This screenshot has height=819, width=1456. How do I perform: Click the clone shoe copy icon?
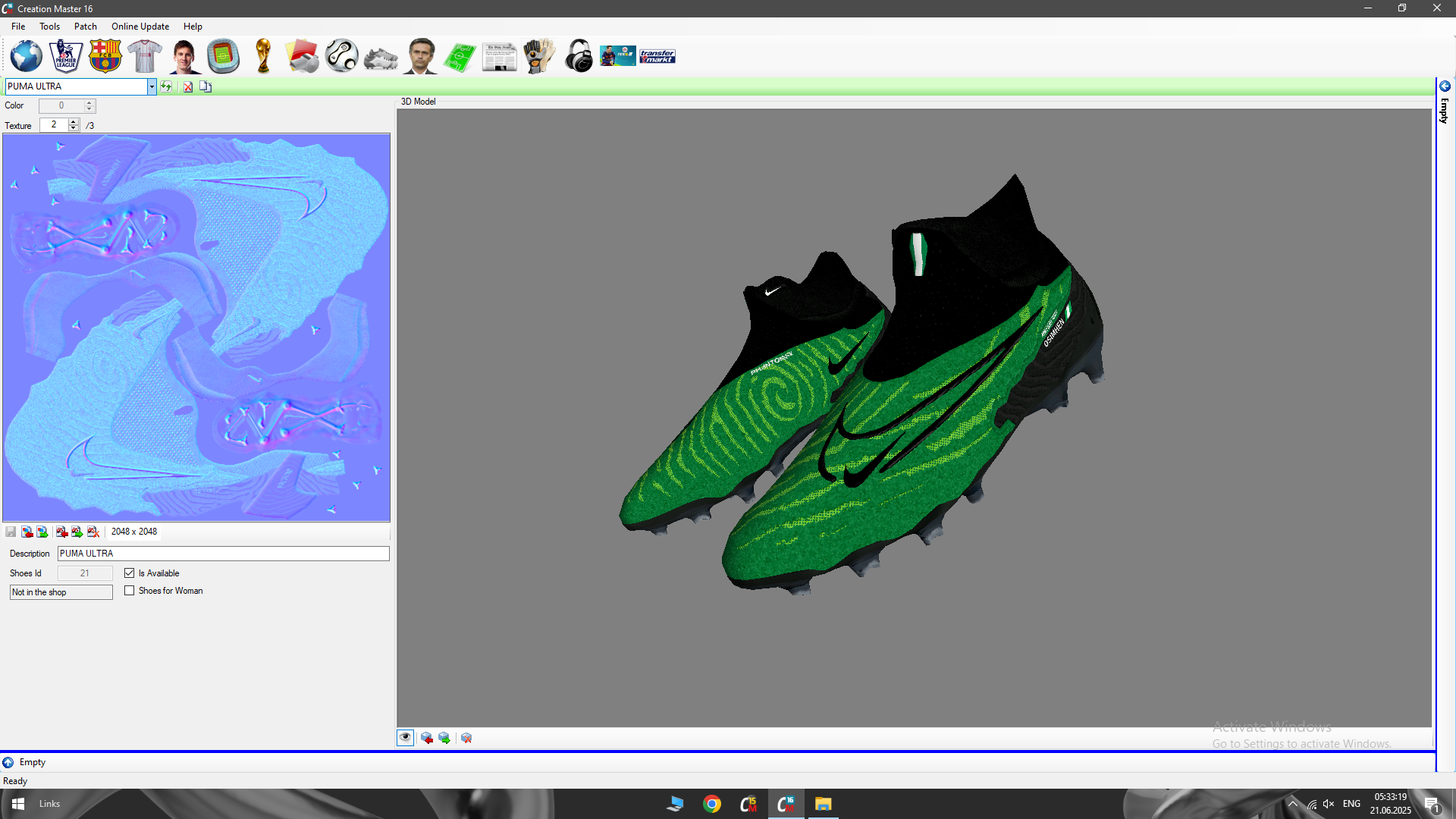point(206,86)
